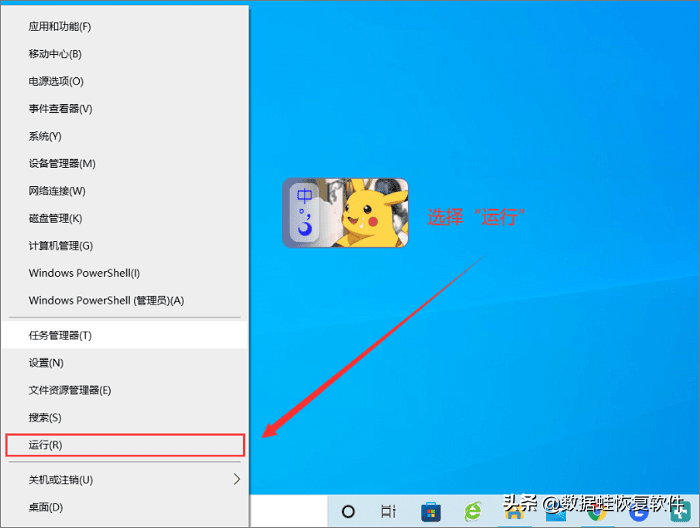Open the green e browser icon
Image resolution: width=700 pixels, height=528 pixels.
coord(473,511)
